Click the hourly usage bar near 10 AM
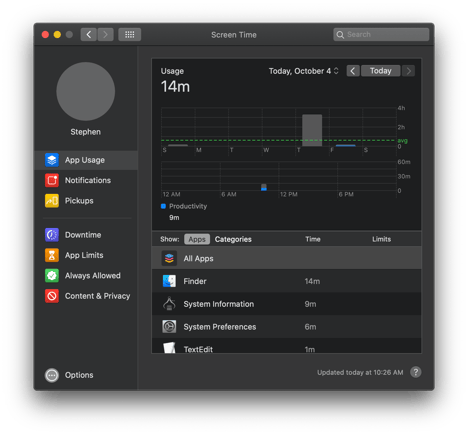The height and width of the screenshot is (435, 468). pos(264,187)
